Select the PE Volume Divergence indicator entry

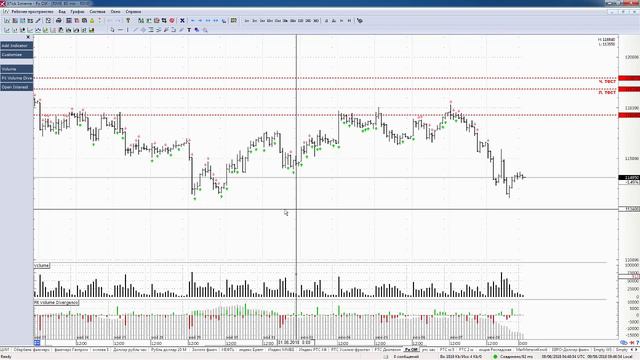(x=16, y=78)
